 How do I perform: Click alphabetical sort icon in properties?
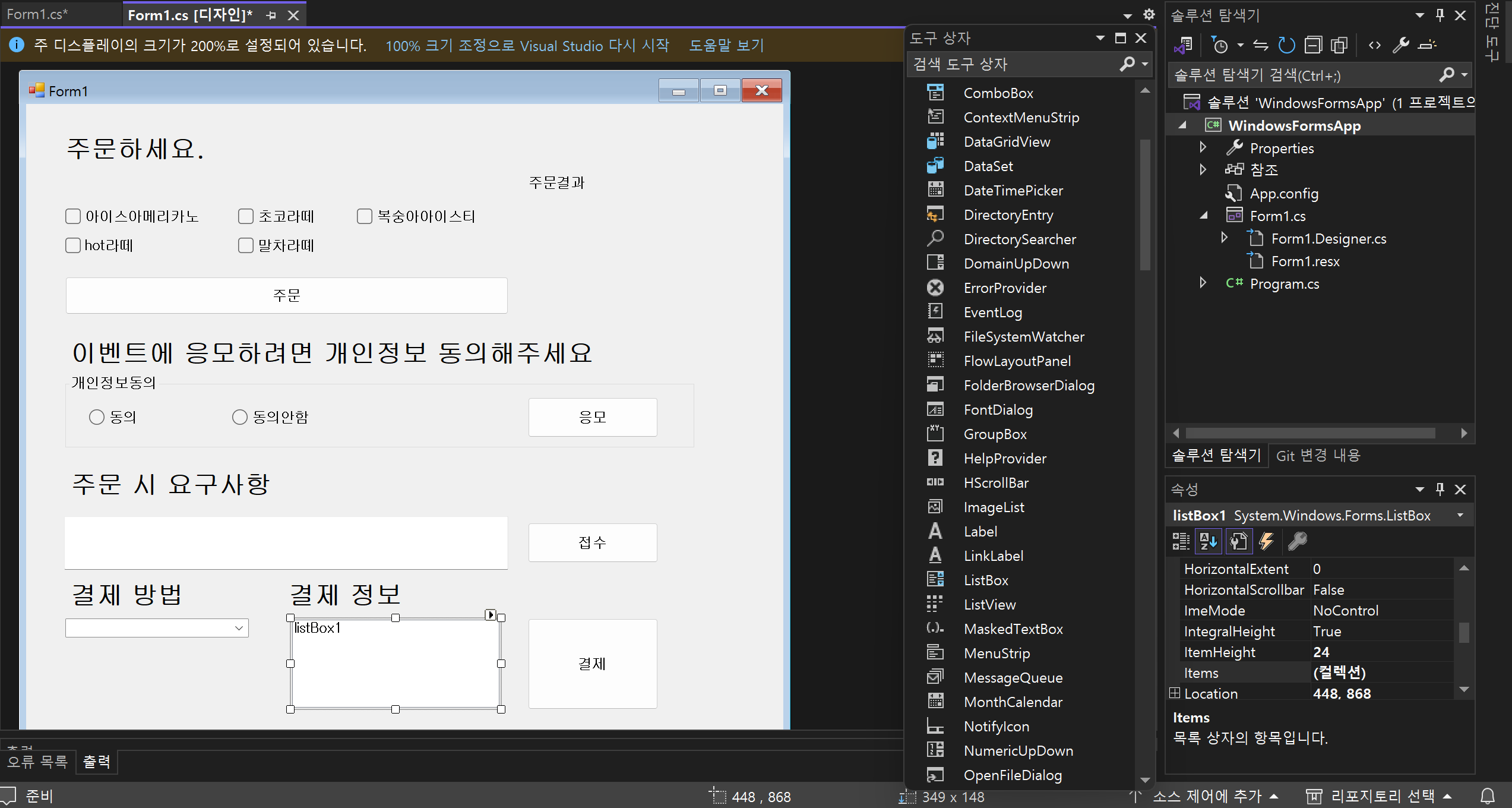pyautogui.click(x=1209, y=541)
